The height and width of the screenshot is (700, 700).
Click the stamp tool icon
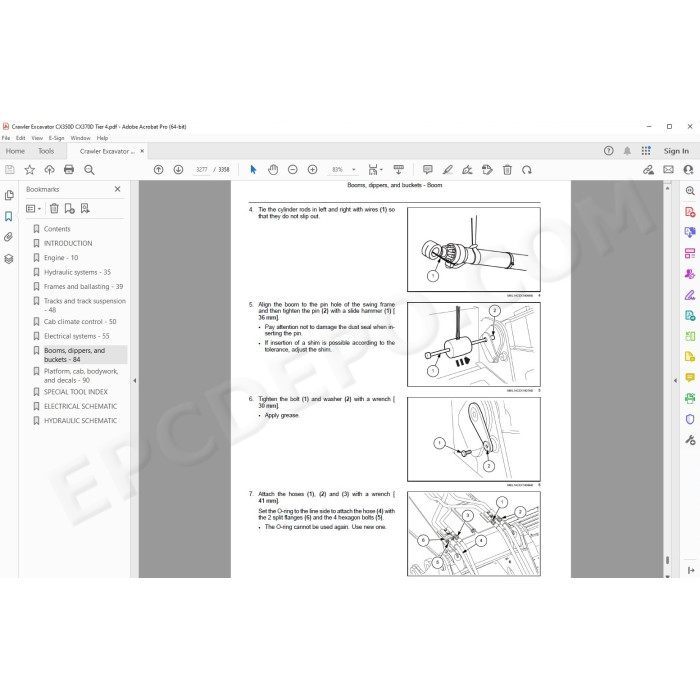487,170
